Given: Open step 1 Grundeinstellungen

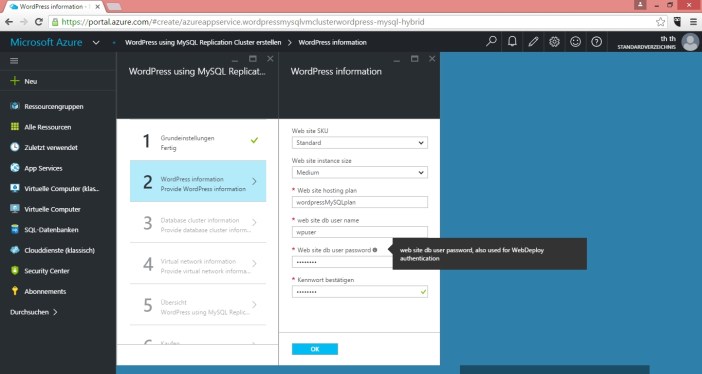Looking at the screenshot, I should pyautogui.click(x=198, y=141).
